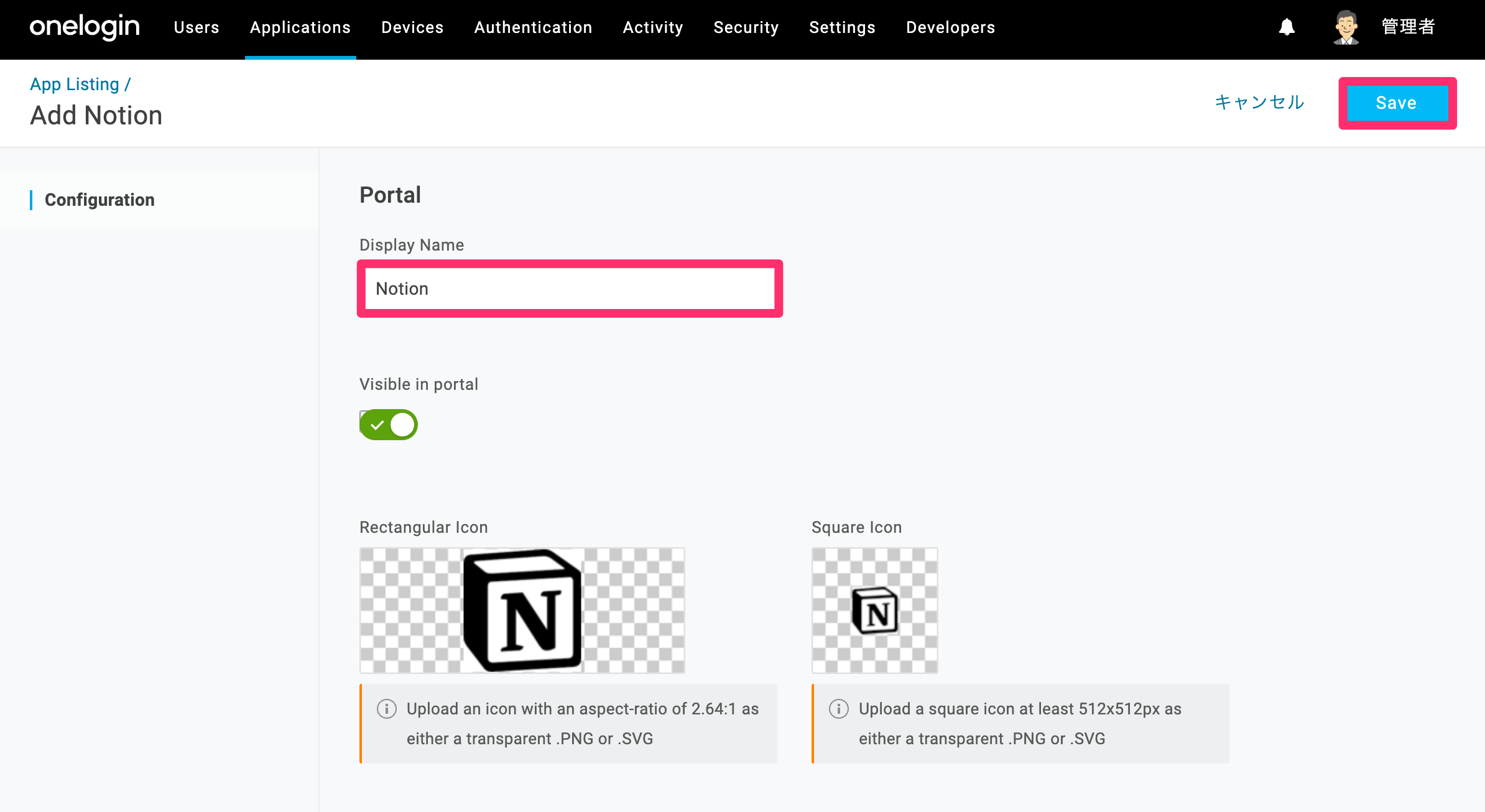
Task: Open the Developers menu
Action: pos(951,27)
